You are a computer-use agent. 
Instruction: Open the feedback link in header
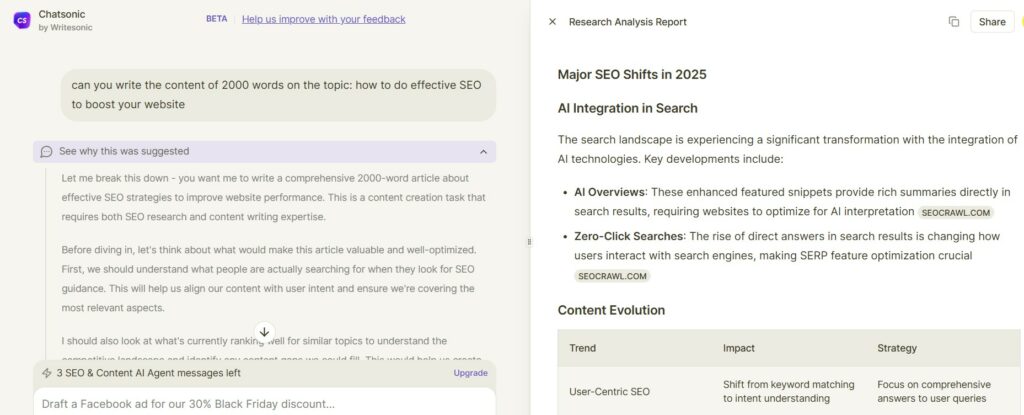(x=323, y=19)
